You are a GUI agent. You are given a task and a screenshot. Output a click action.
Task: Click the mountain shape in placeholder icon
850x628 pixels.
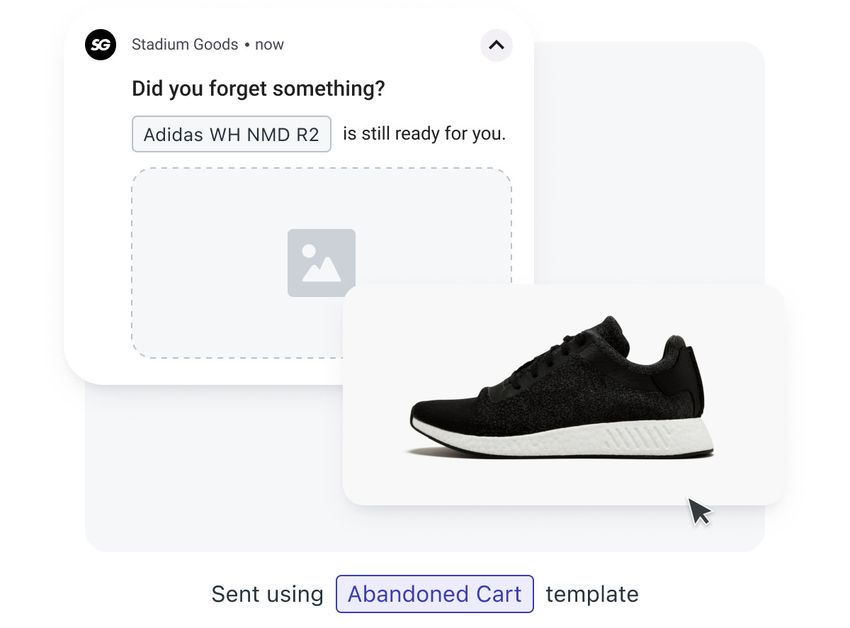[x=322, y=270]
